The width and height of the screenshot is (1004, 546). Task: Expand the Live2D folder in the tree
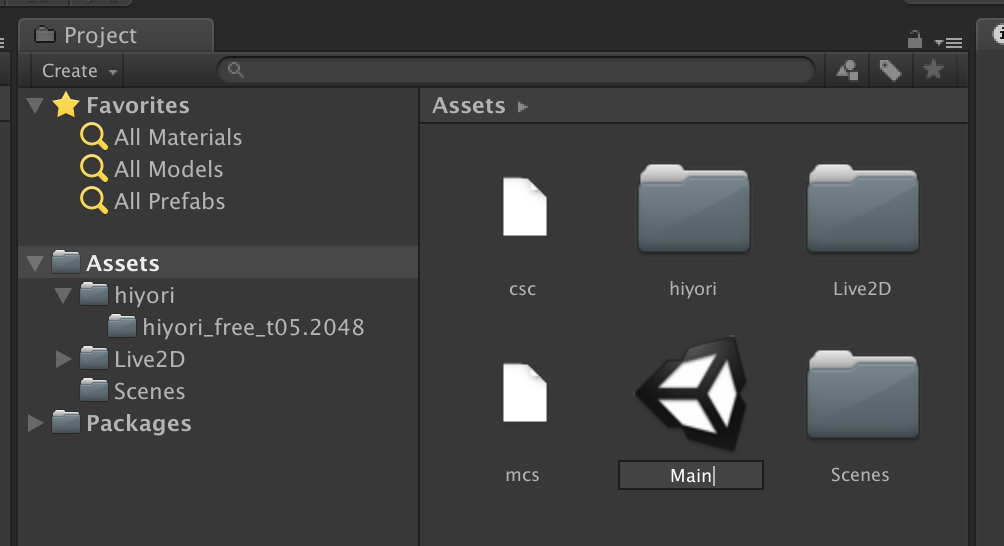[x=64, y=359]
